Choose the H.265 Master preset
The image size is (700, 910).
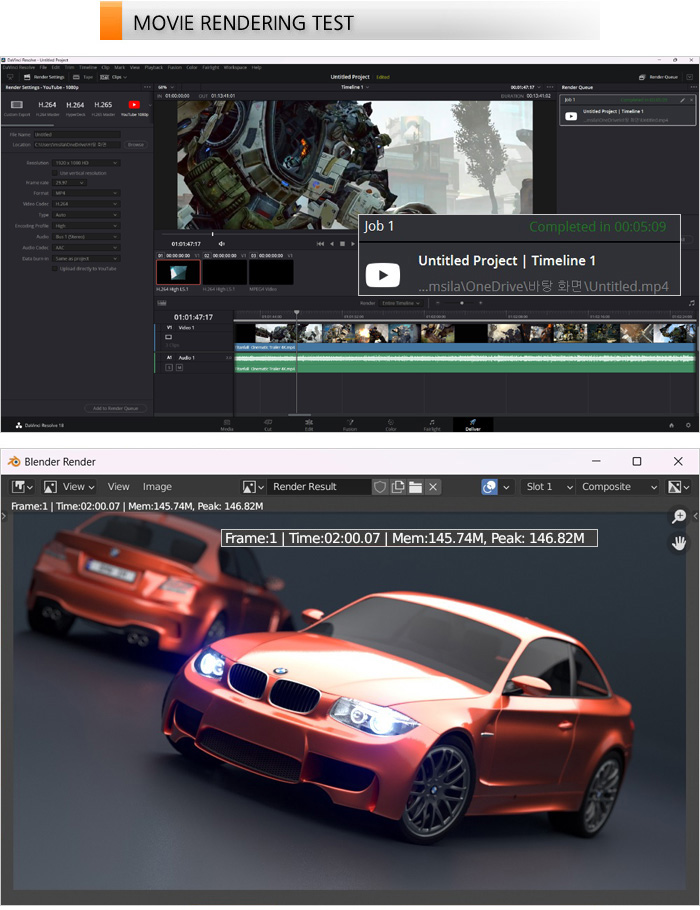click(x=103, y=105)
